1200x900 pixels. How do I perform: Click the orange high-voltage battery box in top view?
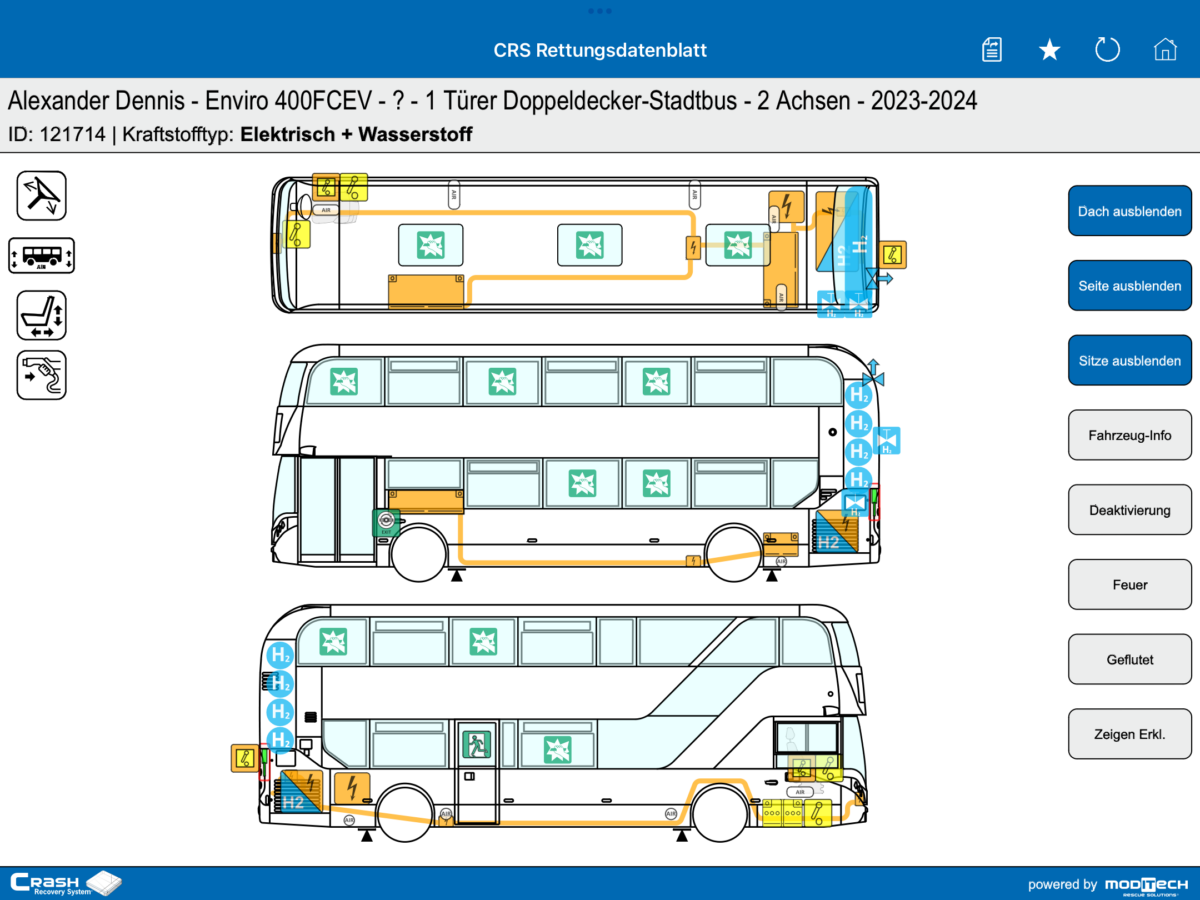coord(427,291)
